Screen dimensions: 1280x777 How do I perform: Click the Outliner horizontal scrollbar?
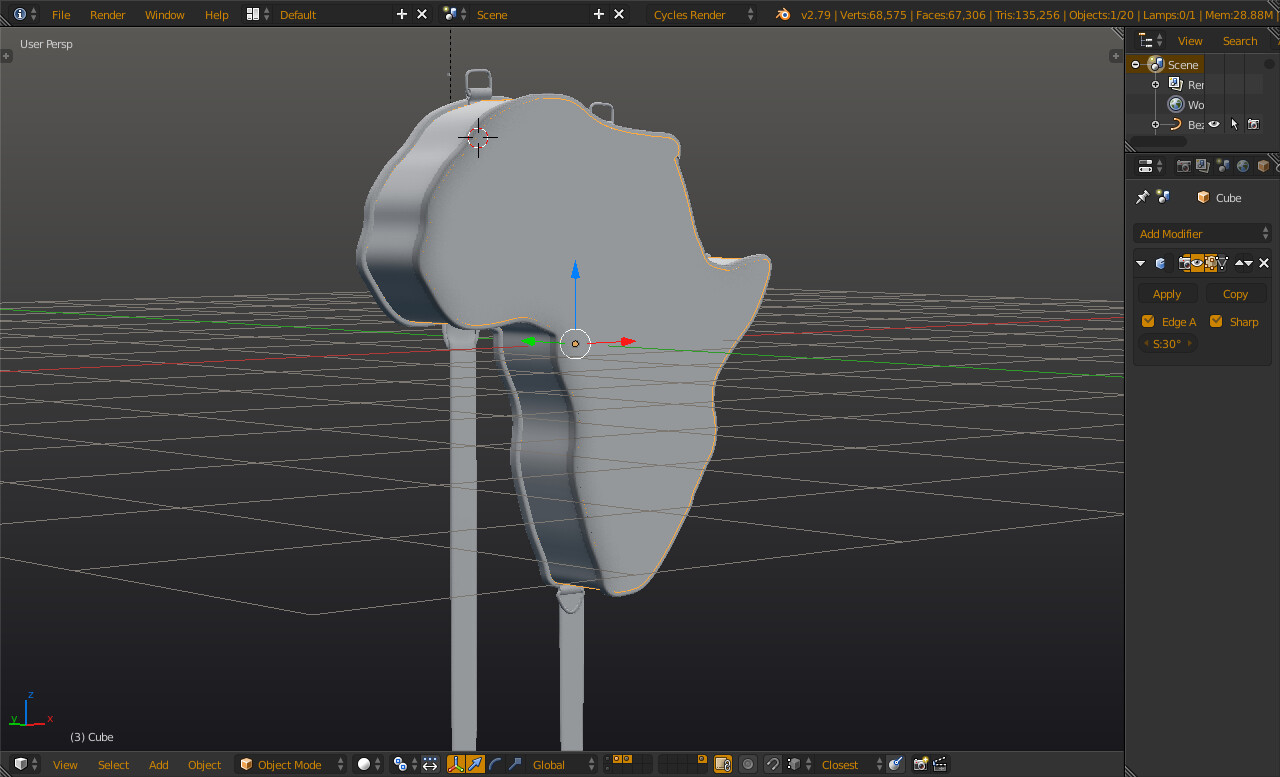(1157, 142)
